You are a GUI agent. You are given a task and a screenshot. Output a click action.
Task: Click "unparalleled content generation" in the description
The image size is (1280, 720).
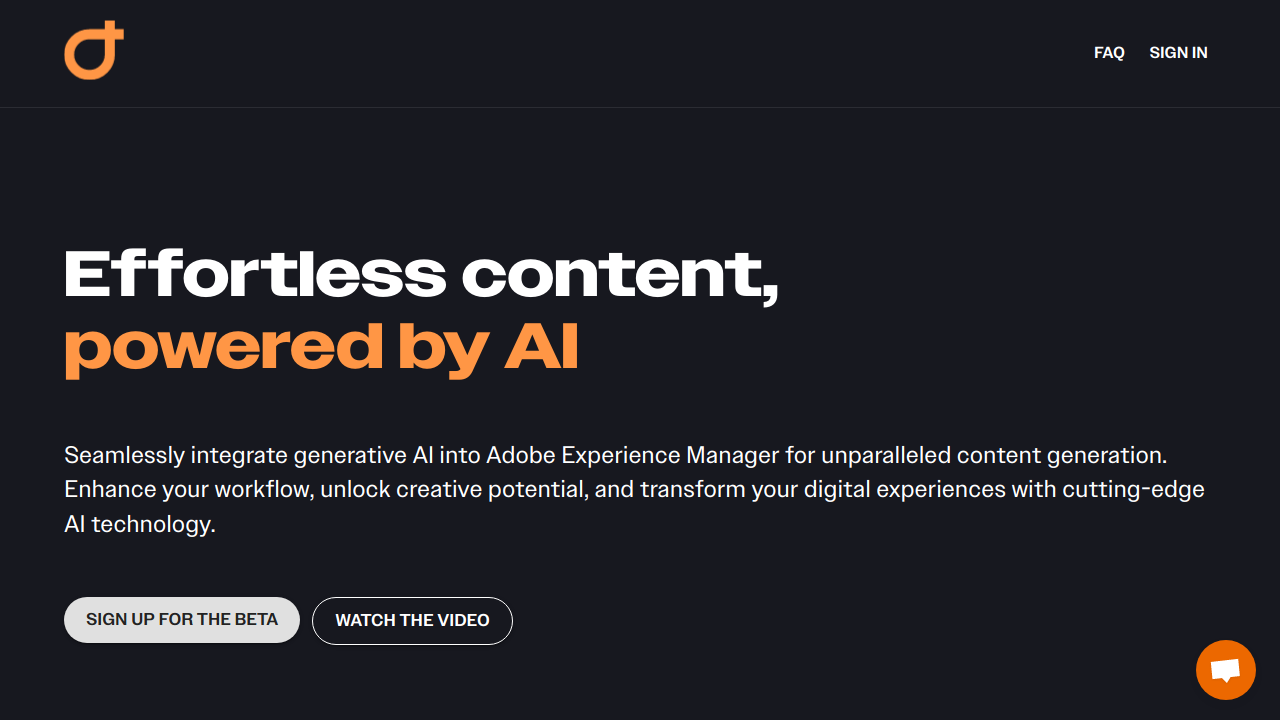tap(994, 456)
